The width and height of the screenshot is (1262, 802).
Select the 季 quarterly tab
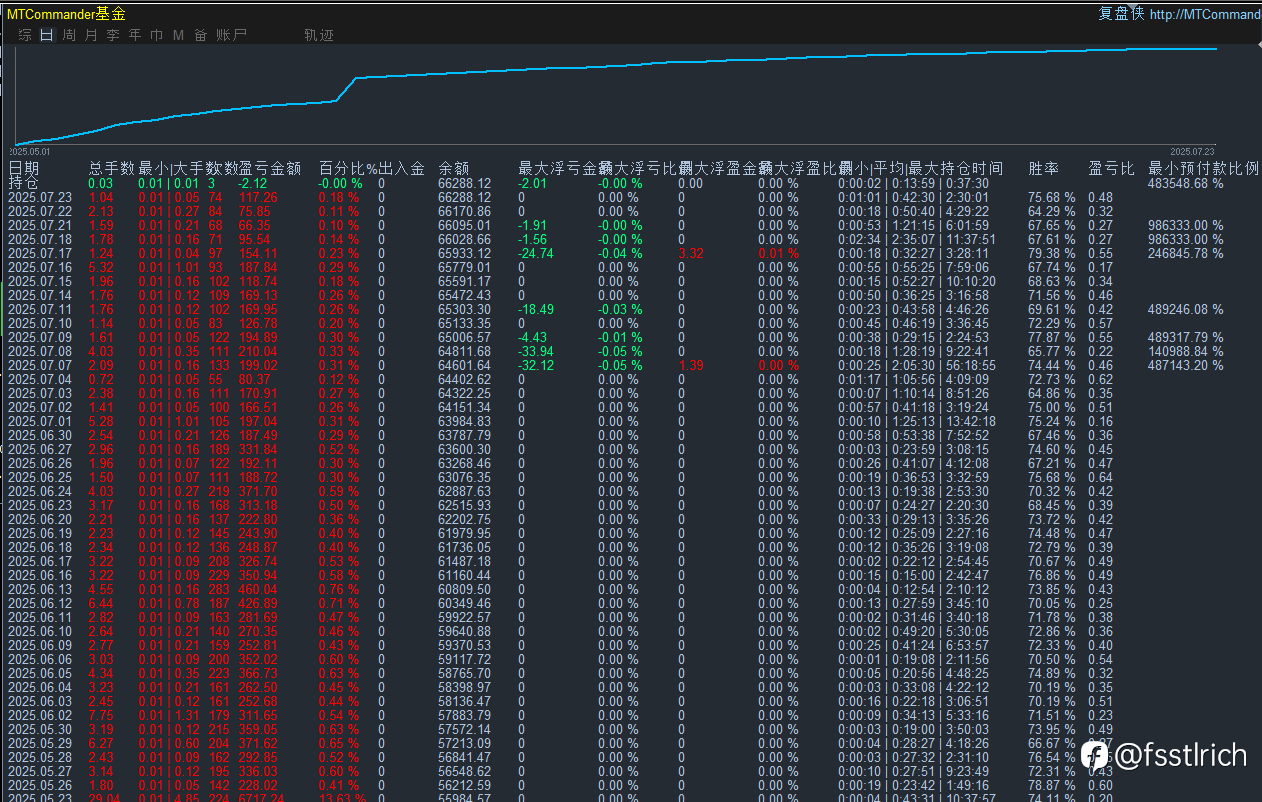[113, 35]
